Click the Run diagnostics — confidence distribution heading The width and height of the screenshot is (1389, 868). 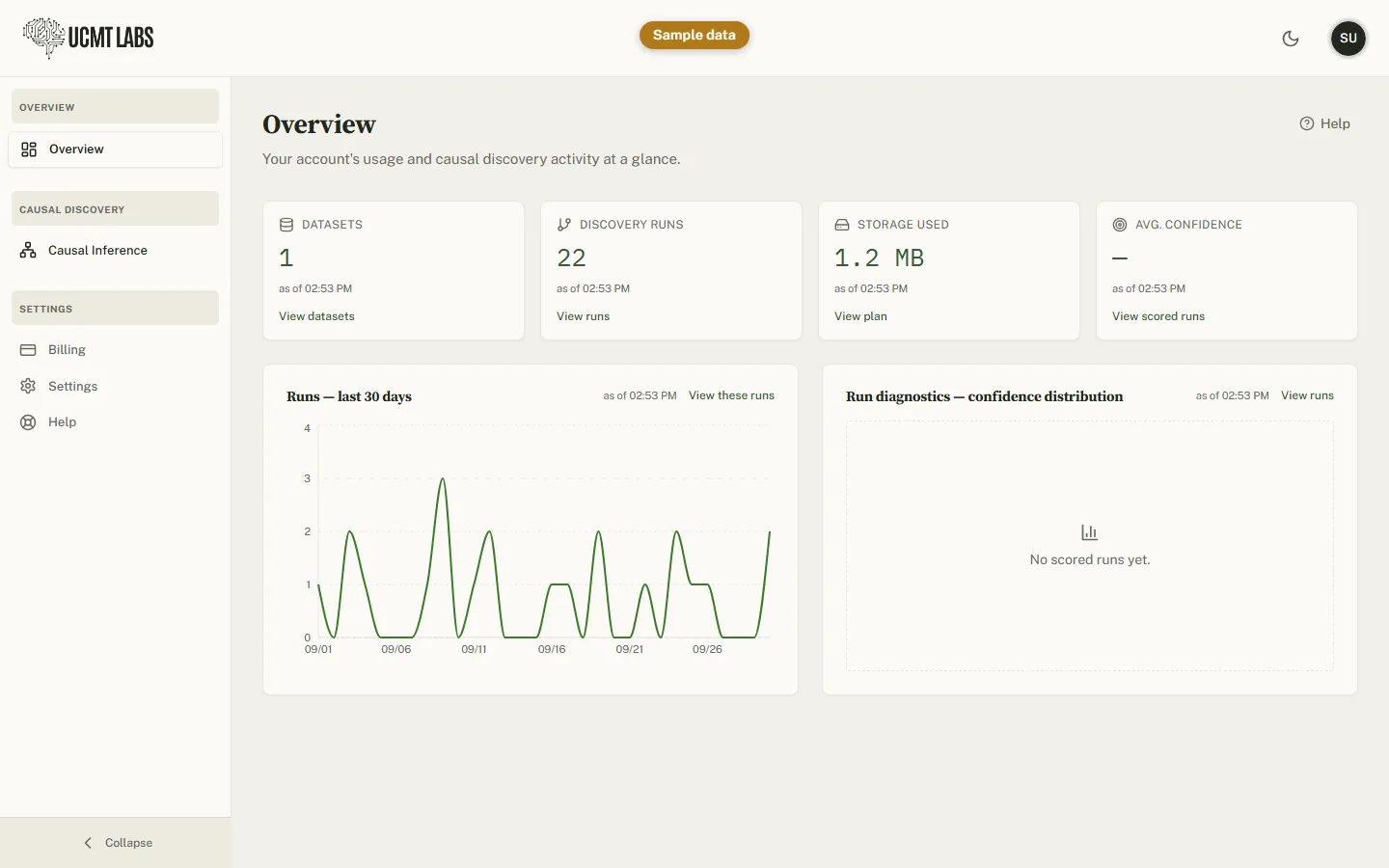click(x=984, y=396)
